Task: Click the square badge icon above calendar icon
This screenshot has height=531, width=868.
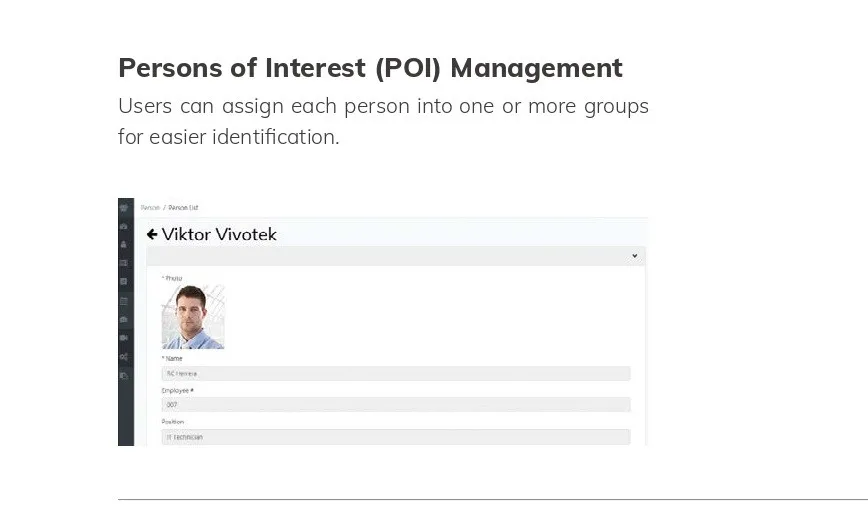Action: coord(124,281)
